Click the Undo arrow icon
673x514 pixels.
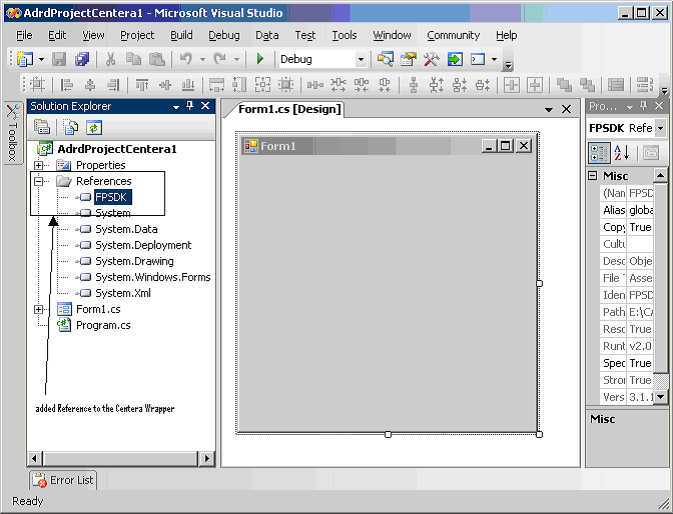pyautogui.click(x=186, y=59)
